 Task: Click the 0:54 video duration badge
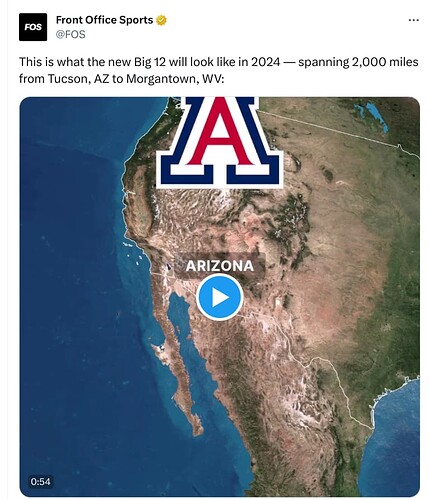tap(40, 481)
